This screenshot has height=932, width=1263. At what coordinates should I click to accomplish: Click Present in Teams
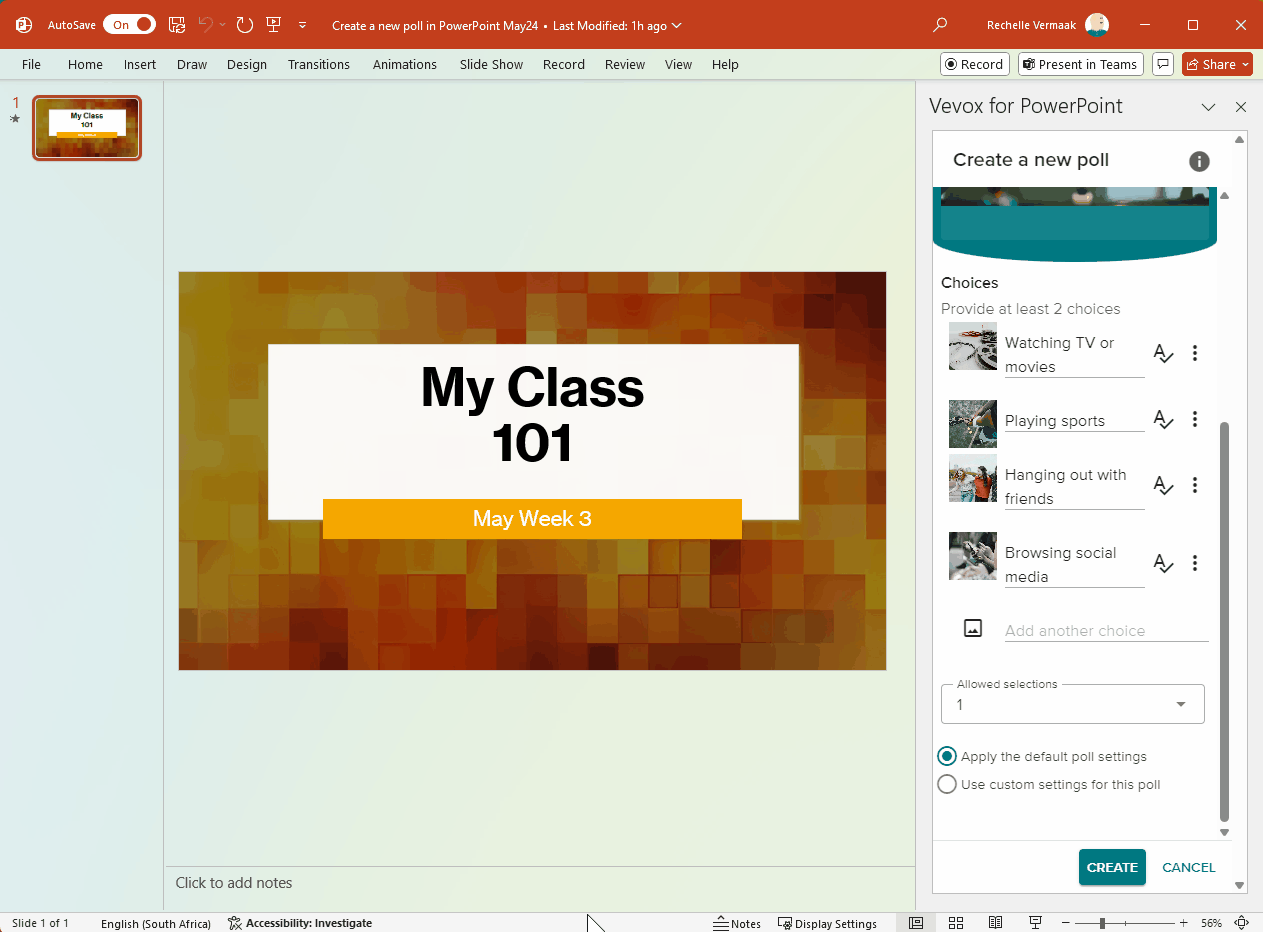[x=1080, y=63]
